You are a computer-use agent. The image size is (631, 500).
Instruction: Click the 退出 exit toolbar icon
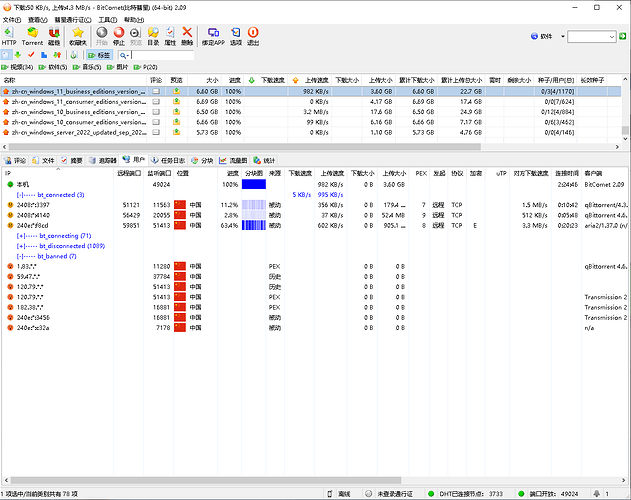[253, 35]
